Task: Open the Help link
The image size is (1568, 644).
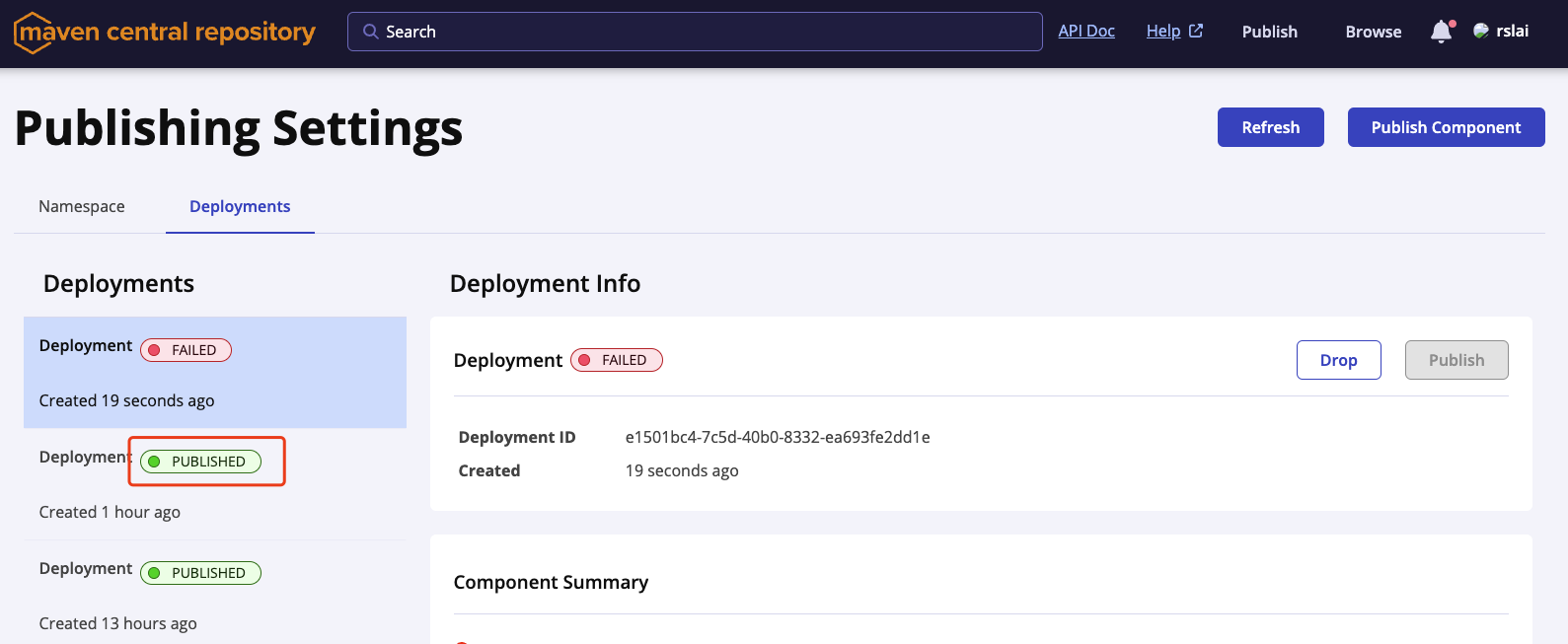Action: coord(1163,31)
